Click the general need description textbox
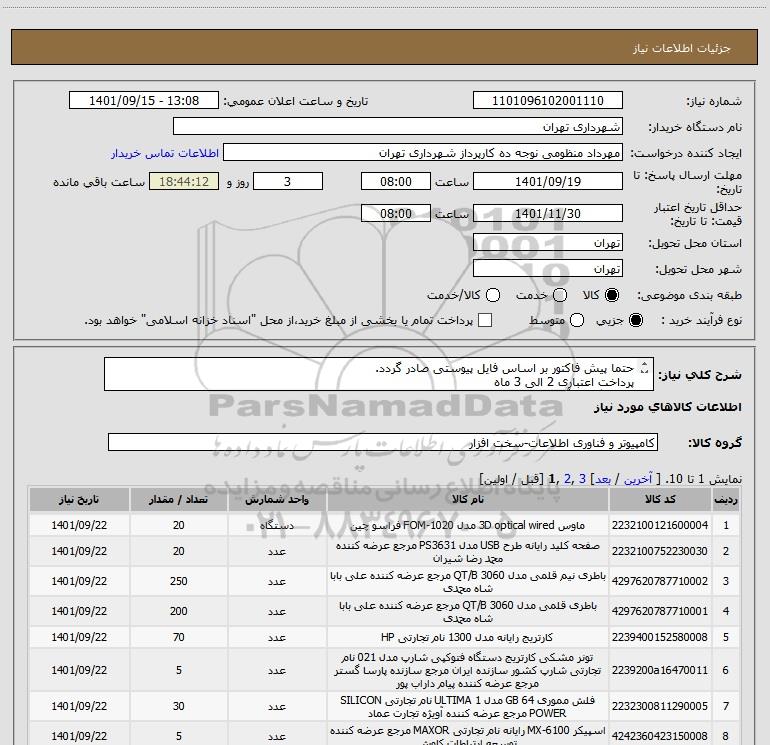This screenshot has height=745, width=770. point(379,374)
